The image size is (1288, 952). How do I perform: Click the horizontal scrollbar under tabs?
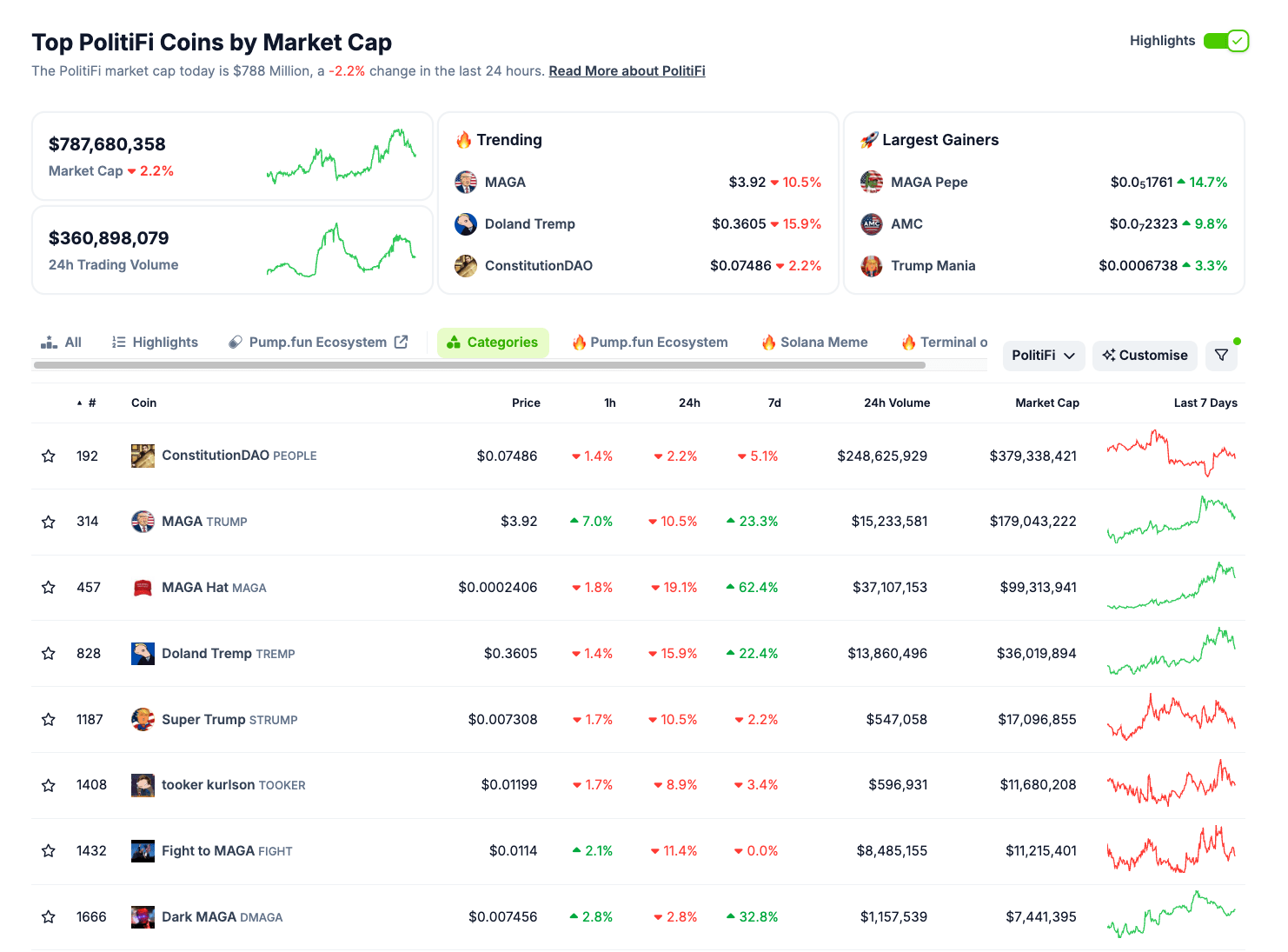tap(479, 366)
